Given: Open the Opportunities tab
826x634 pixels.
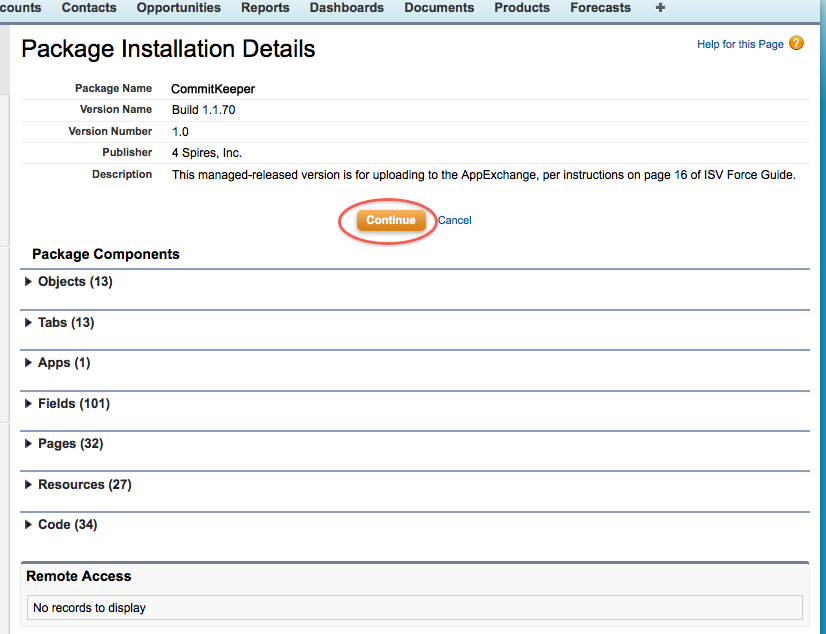Looking at the screenshot, I should tap(179, 8).
